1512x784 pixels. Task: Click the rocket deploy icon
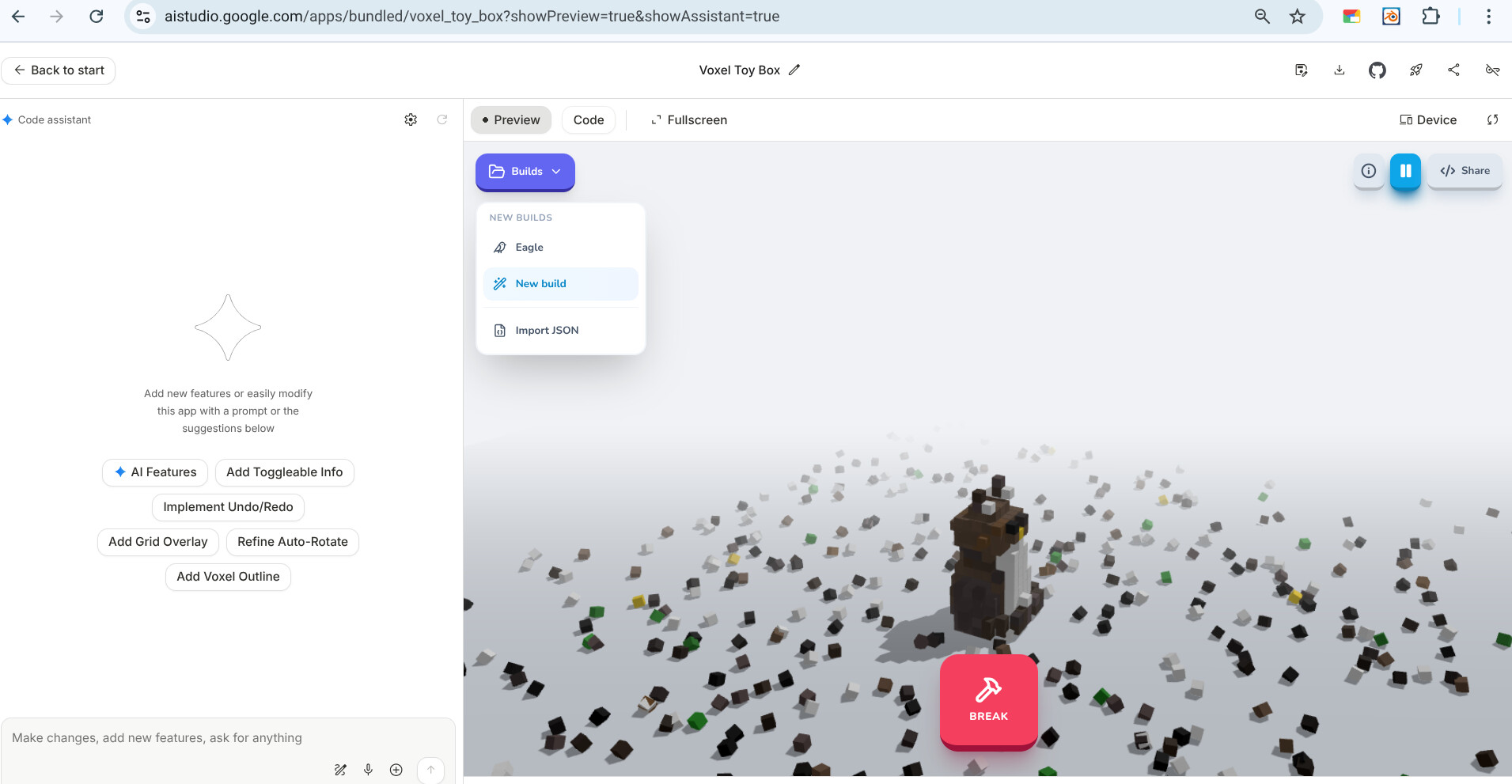pos(1415,70)
